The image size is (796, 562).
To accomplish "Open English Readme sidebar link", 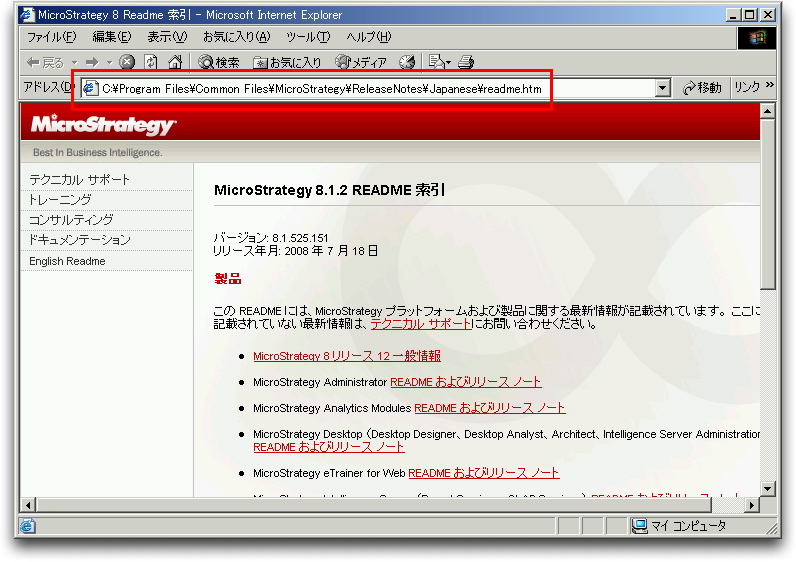I will 67,261.
